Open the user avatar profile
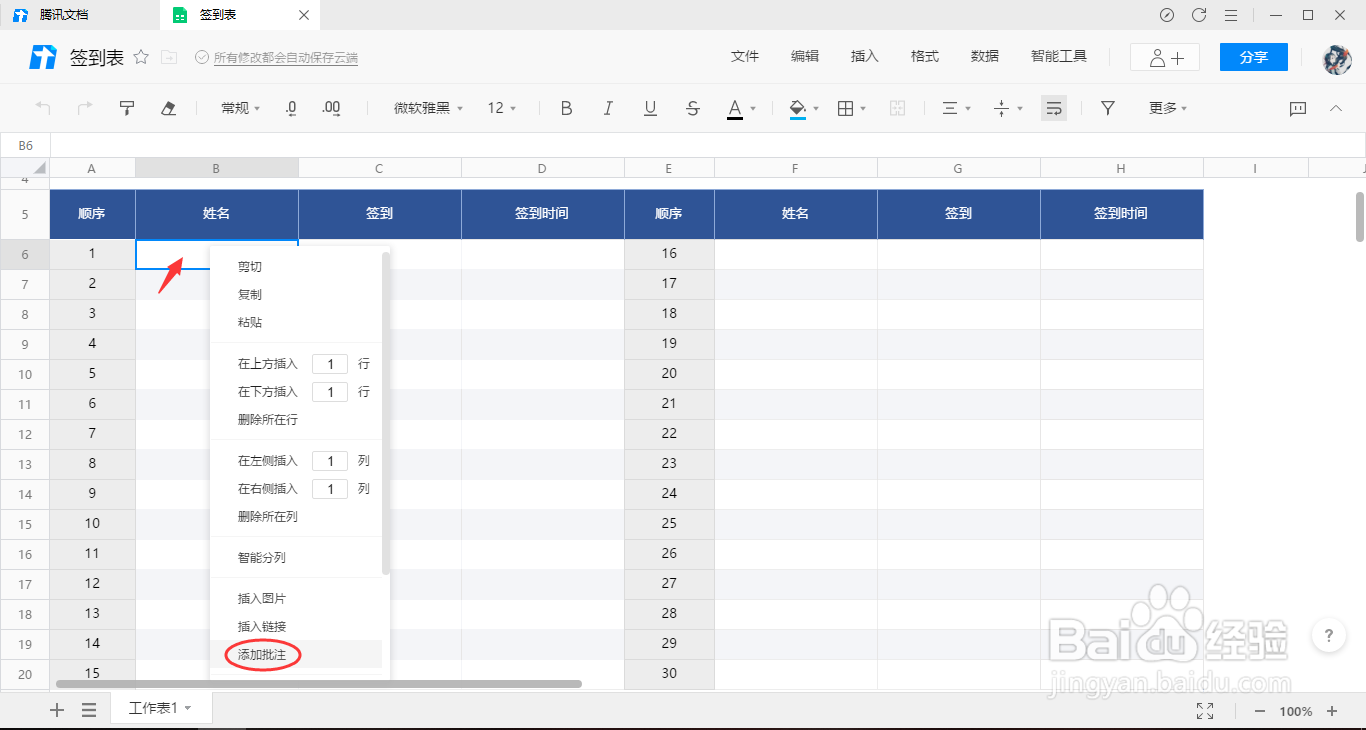The width and height of the screenshot is (1366, 730). click(x=1337, y=58)
